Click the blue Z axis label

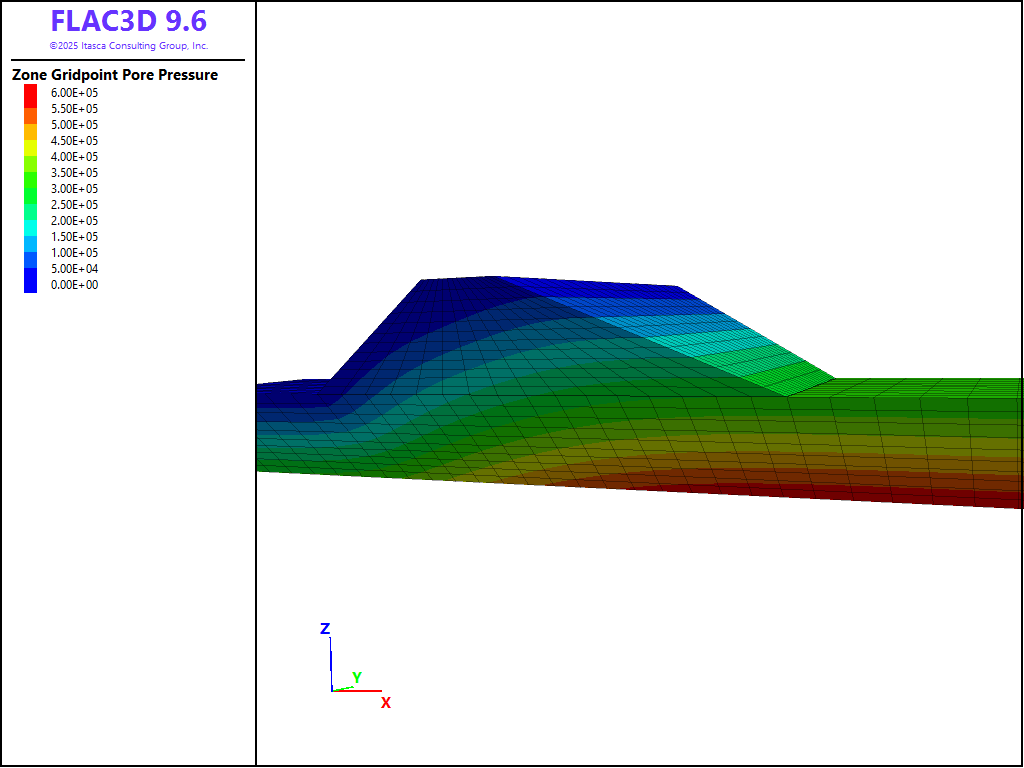tap(325, 628)
